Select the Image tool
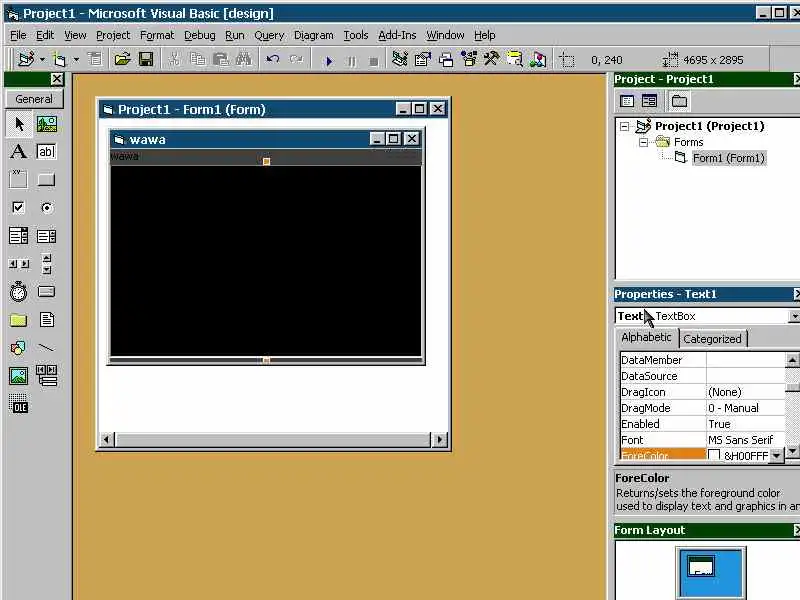800x600 pixels. coord(19,376)
